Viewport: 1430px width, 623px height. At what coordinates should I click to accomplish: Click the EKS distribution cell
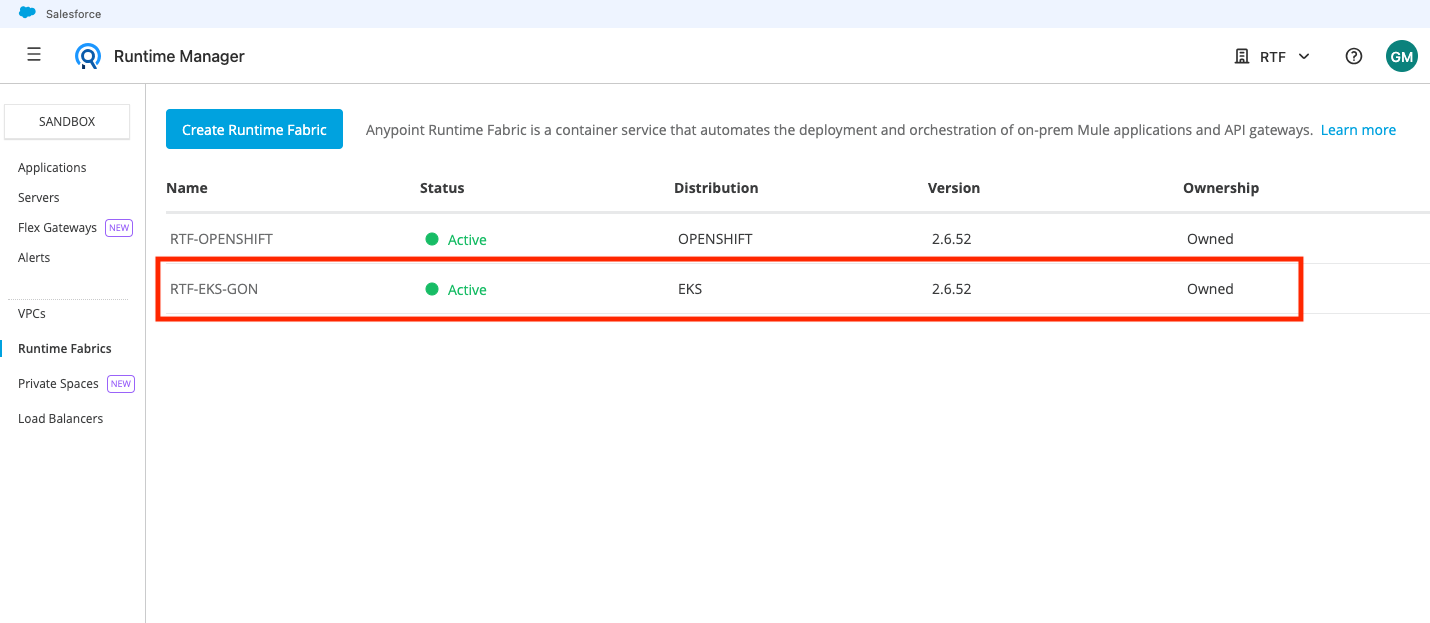pos(690,289)
